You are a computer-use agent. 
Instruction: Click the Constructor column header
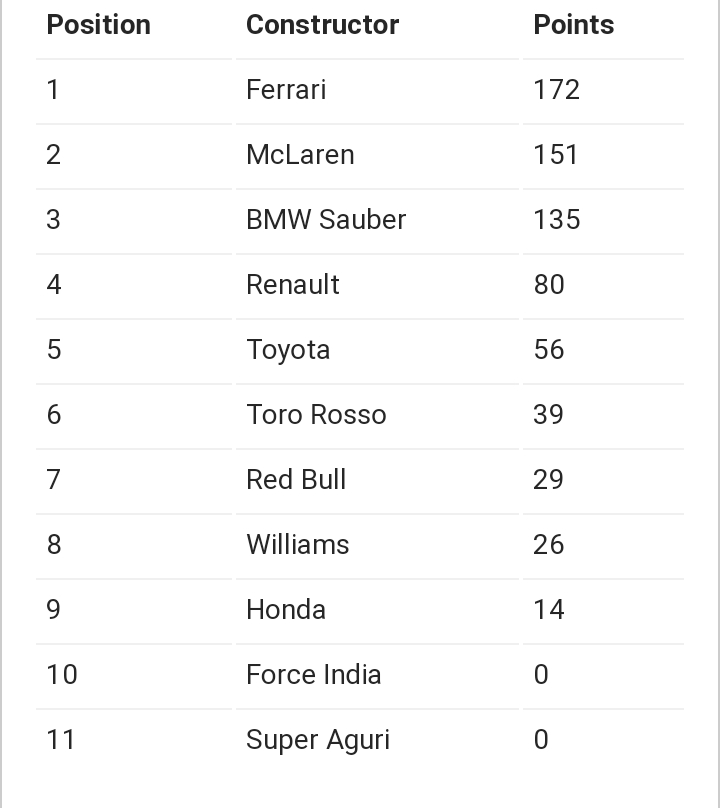(x=323, y=25)
